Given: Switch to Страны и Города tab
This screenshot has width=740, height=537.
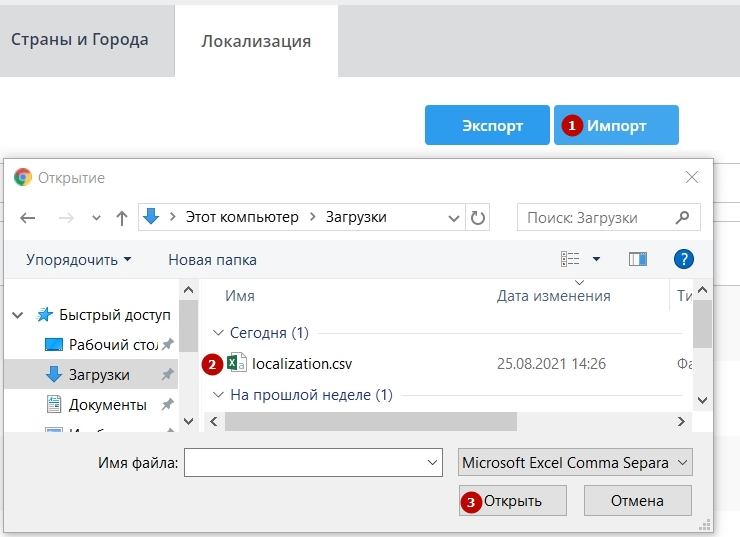Looking at the screenshot, I should coord(80,40).
